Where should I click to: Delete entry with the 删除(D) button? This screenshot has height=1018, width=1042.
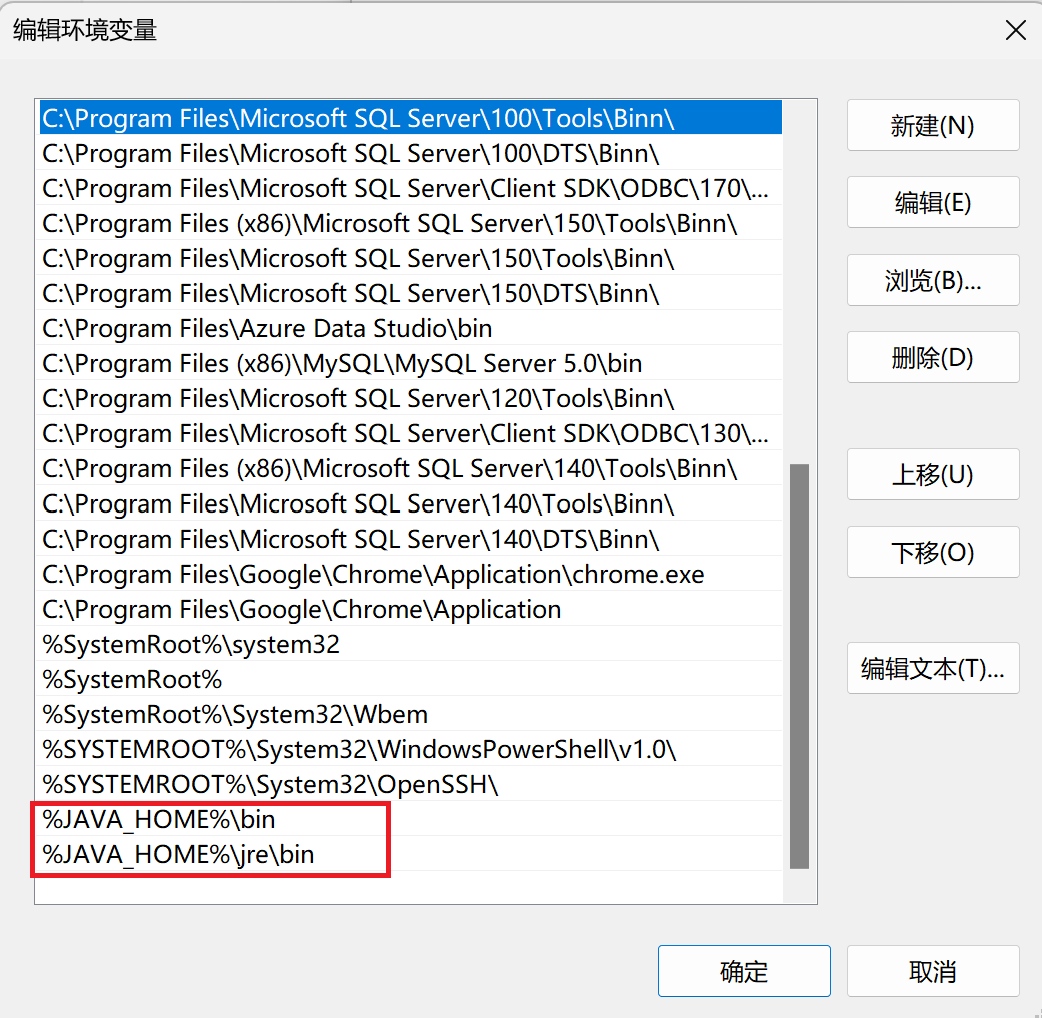click(x=933, y=357)
